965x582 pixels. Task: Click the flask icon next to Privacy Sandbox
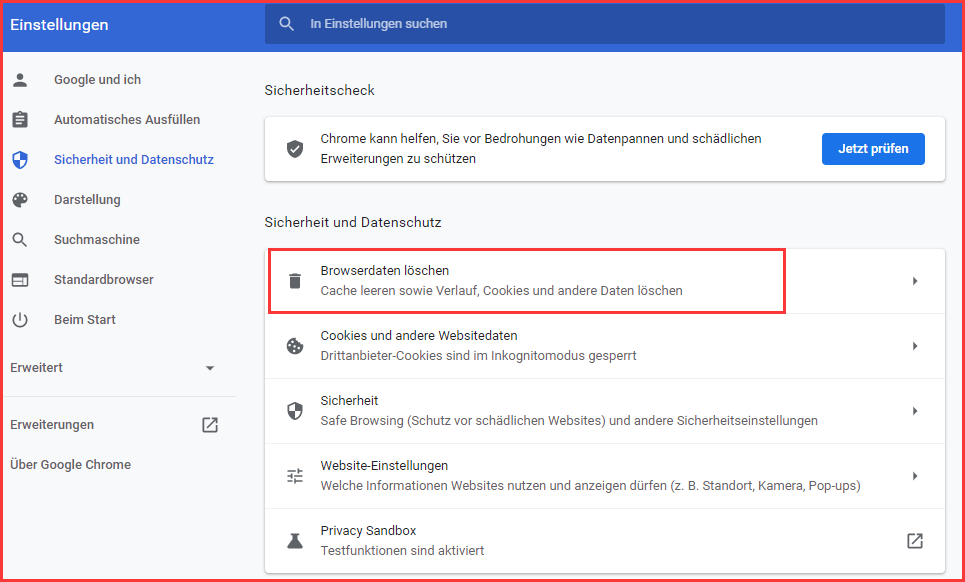pyautogui.click(x=295, y=540)
